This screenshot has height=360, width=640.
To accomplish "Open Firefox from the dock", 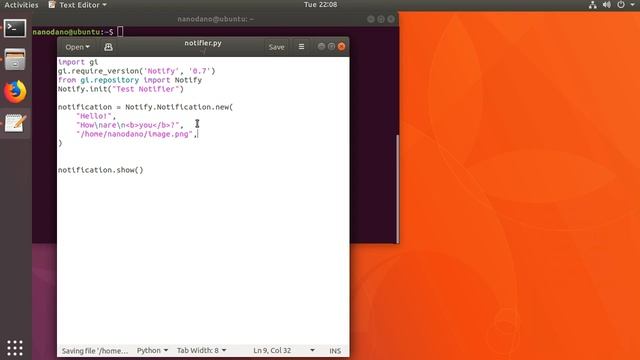I will point(15,91).
